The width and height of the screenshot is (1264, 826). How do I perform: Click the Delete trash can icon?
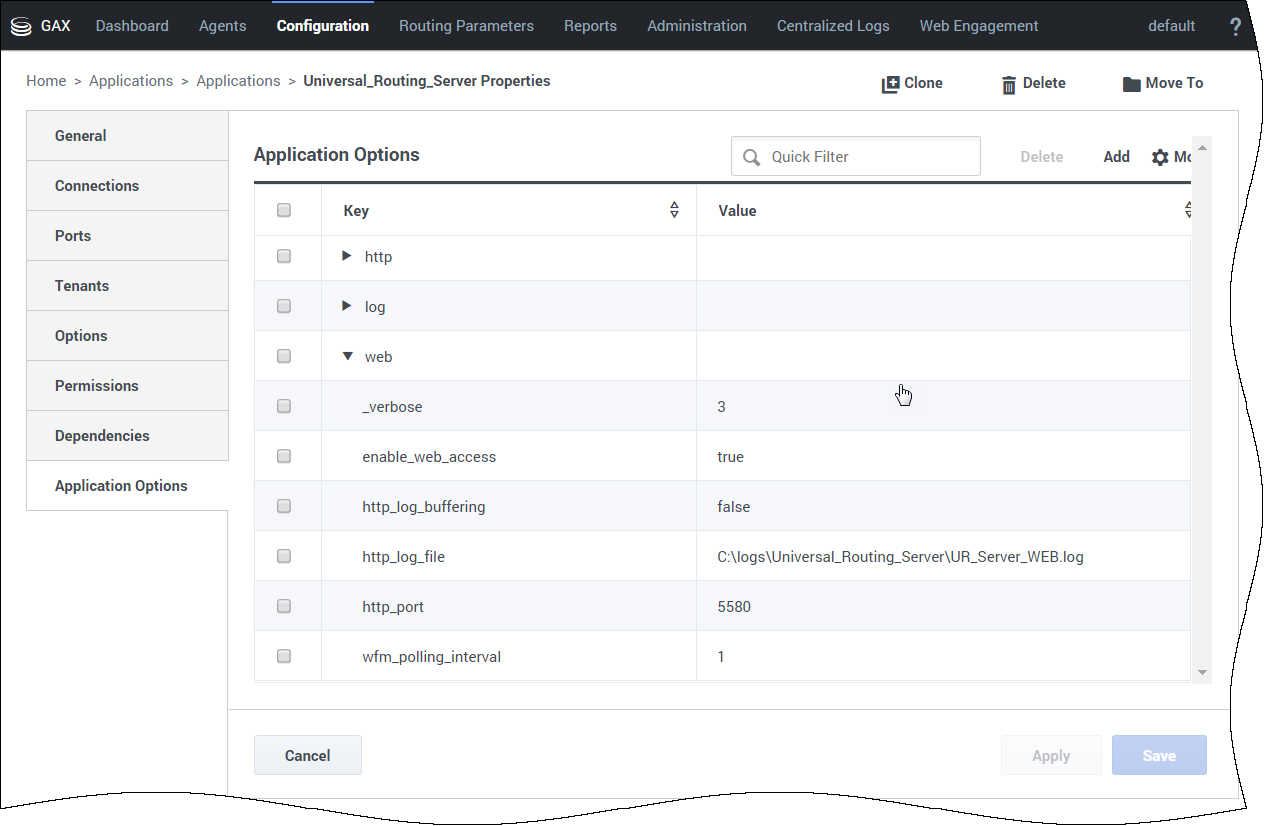click(1009, 84)
